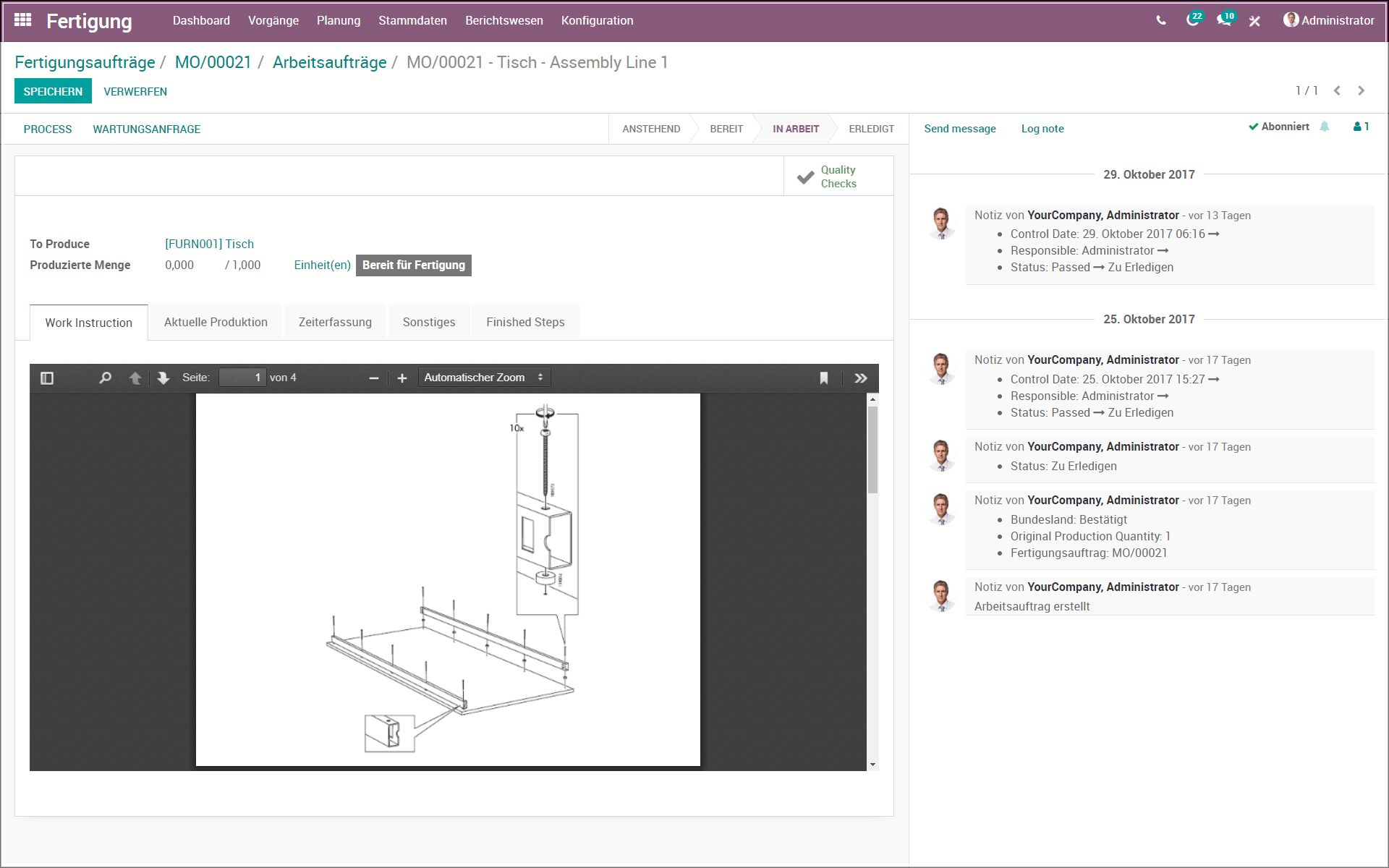The width and height of the screenshot is (1389, 868).
Task: Zoom in PDF with plus icon
Action: coord(402,378)
